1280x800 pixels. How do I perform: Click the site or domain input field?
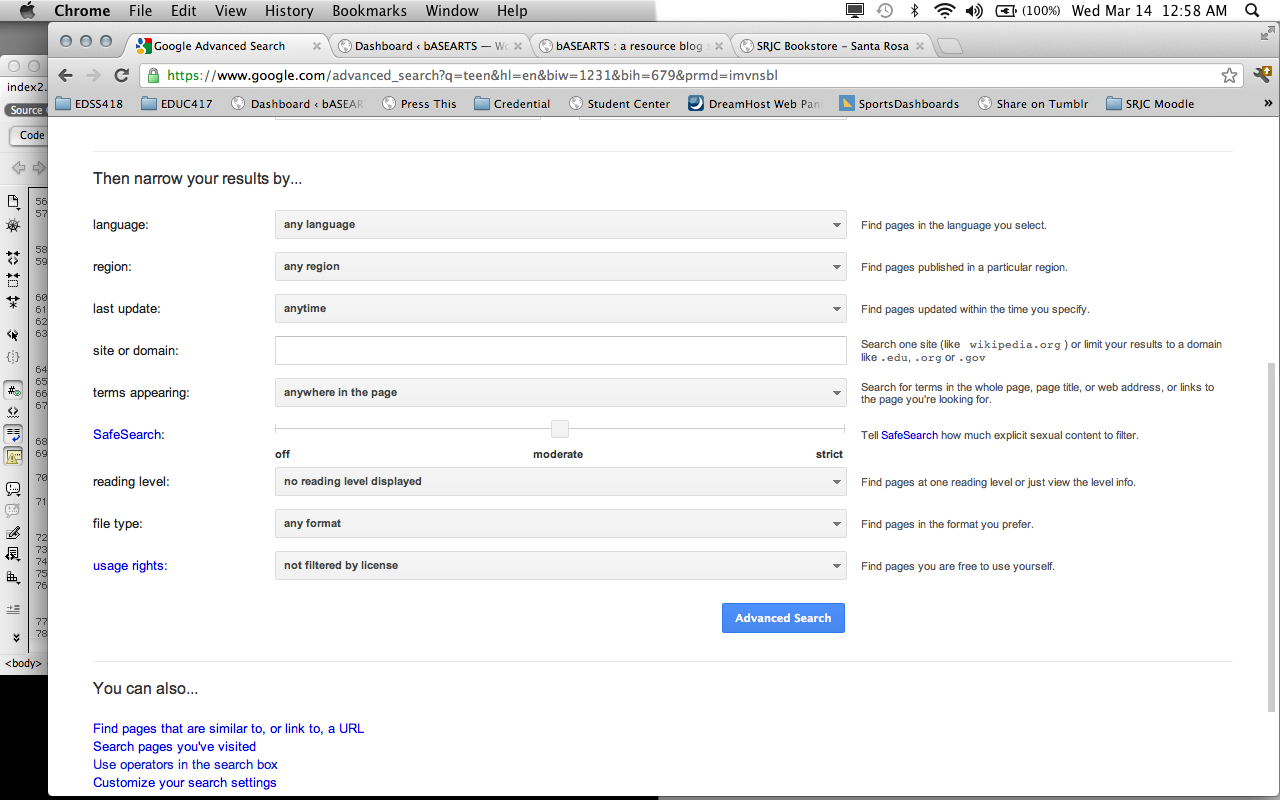click(x=561, y=351)
